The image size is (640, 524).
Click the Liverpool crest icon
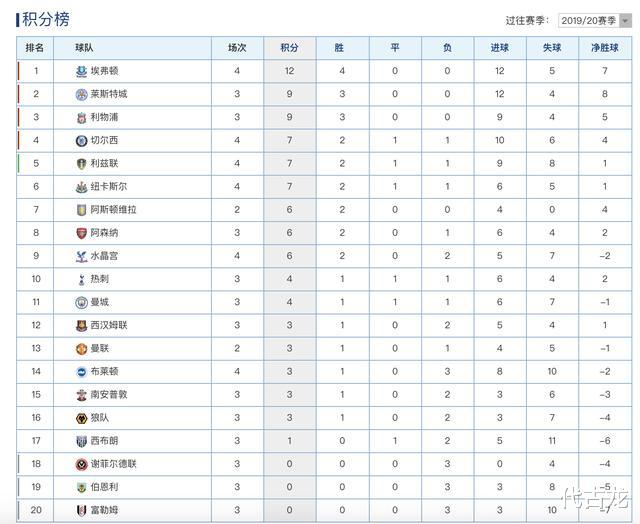(82, 118)
